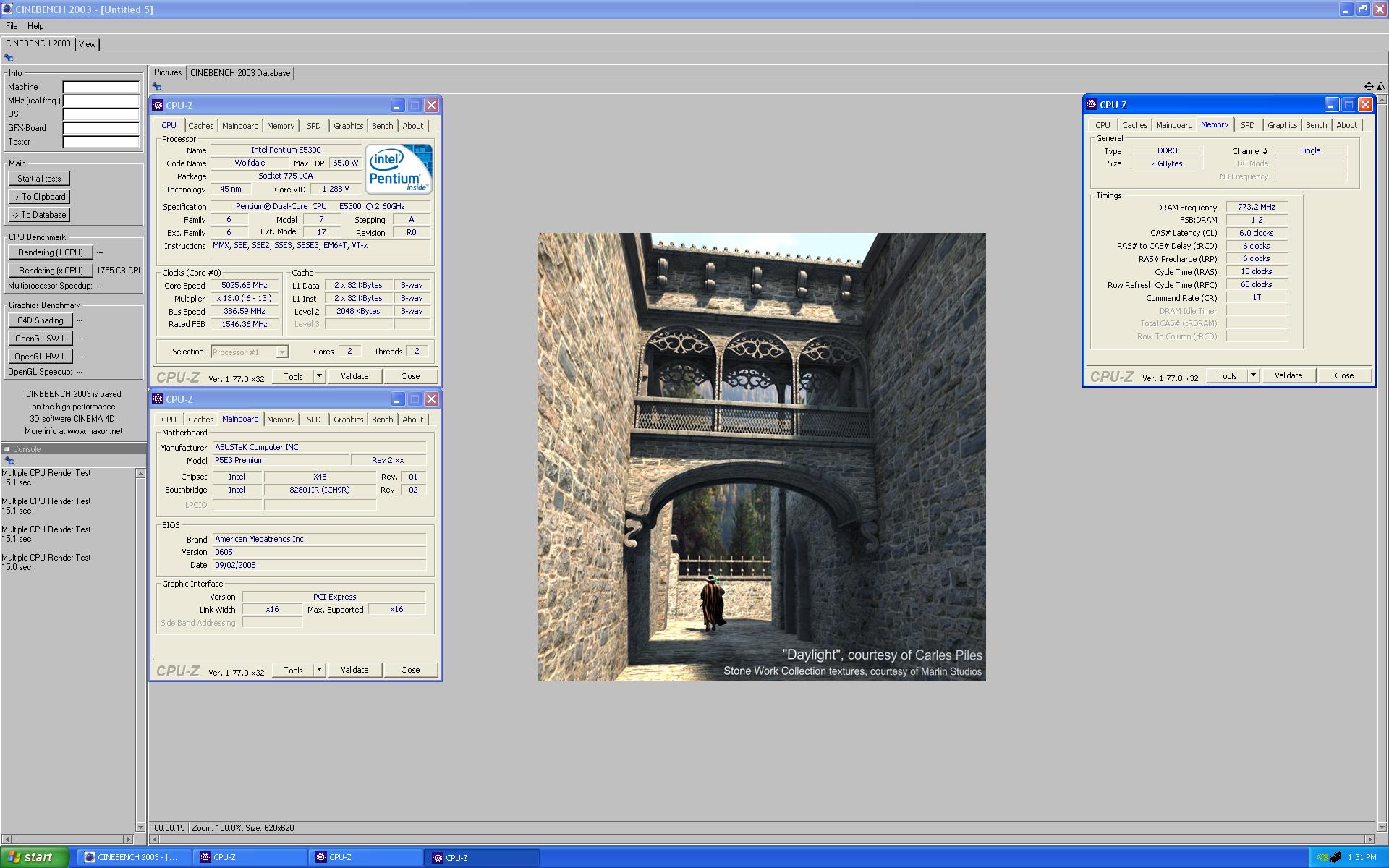Screen dimensions: 1389x868
Task: Minimize the CPU-Z Memory window
Action: coord(1332,105)
